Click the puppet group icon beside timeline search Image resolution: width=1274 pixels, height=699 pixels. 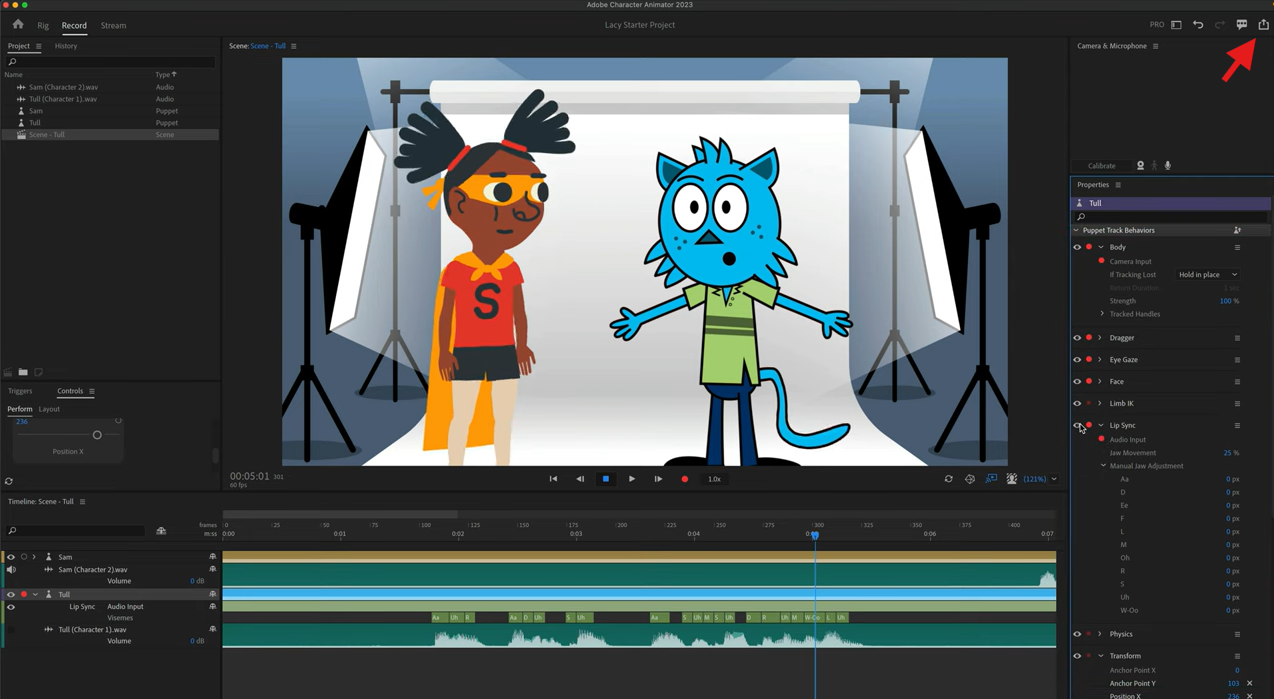(x=161, y=531)
